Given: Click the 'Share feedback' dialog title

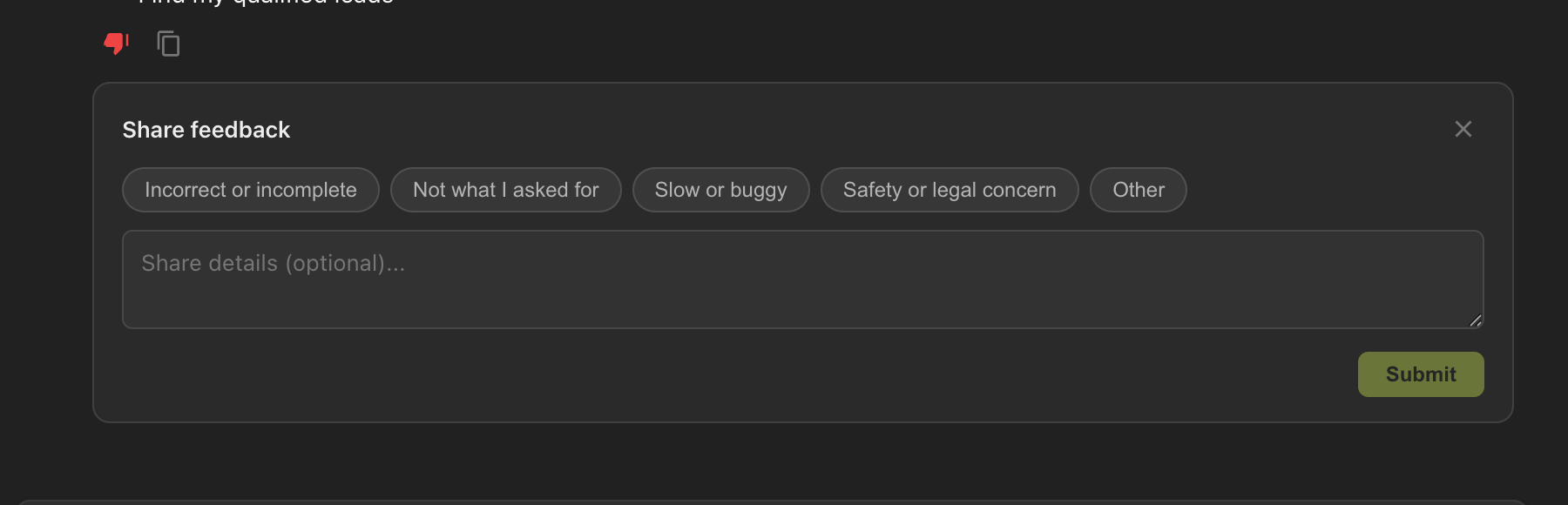Looking at the screenshot, I should click(206, 129).
